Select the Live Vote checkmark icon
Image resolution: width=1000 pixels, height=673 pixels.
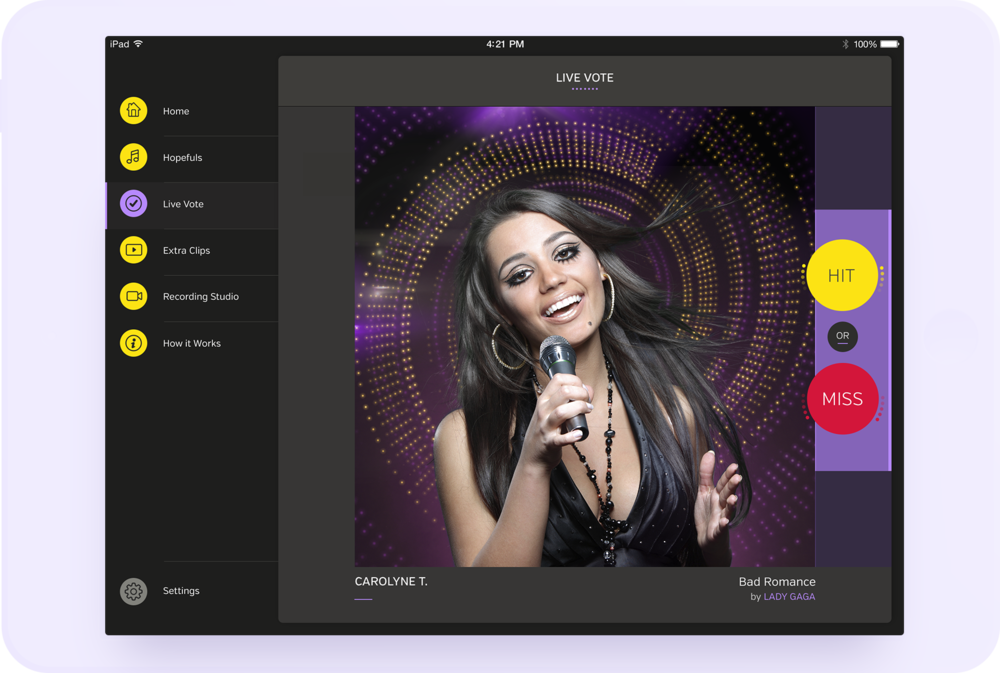tap(134, 204)
